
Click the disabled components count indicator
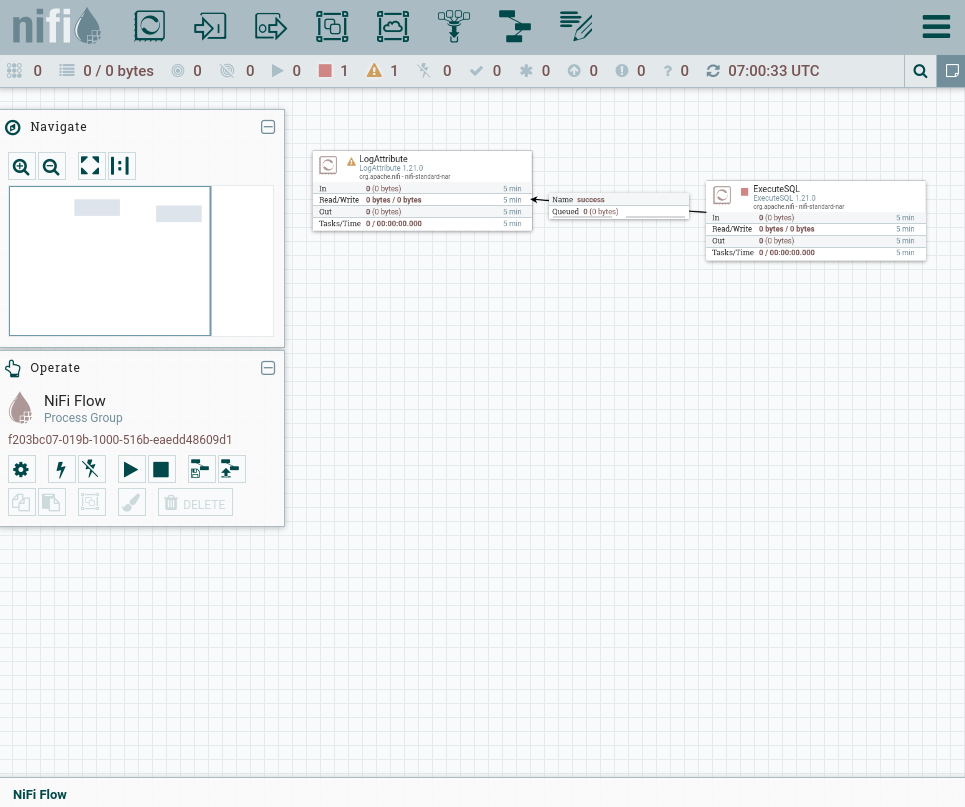click(x=434, y=71)
